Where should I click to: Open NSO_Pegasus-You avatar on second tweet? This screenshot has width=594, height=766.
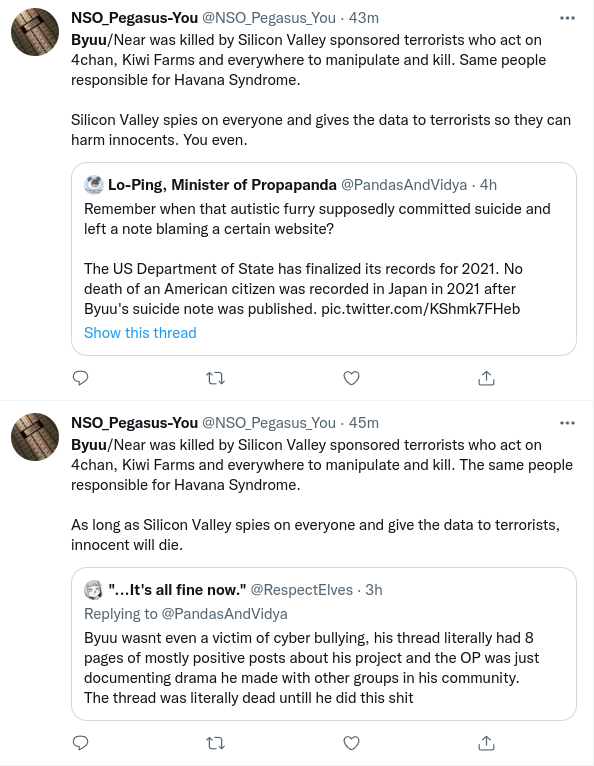coord(35,437)
